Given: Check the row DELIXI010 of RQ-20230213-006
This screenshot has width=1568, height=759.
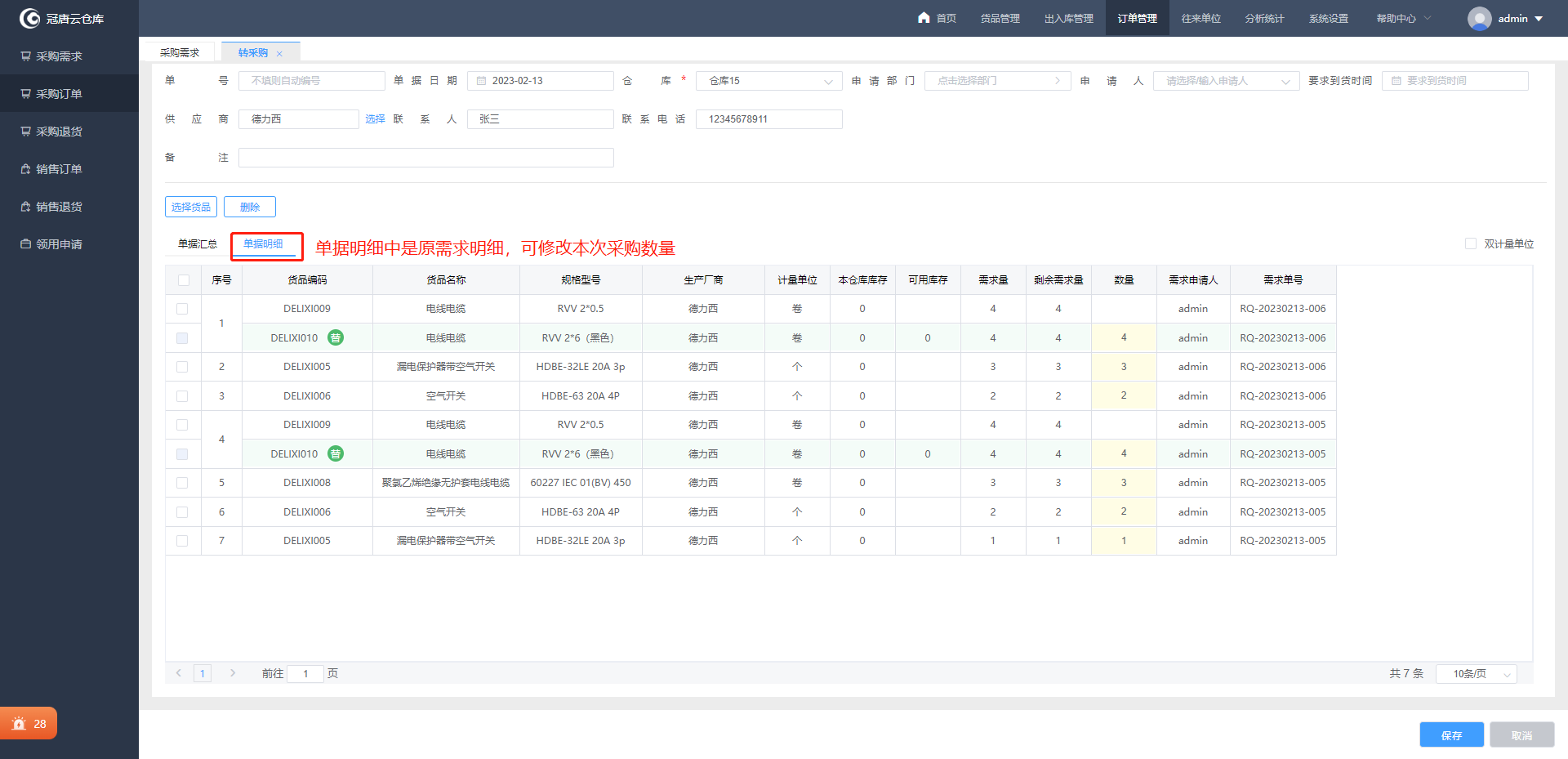Looking at the screenshot, I should [182, 338].
